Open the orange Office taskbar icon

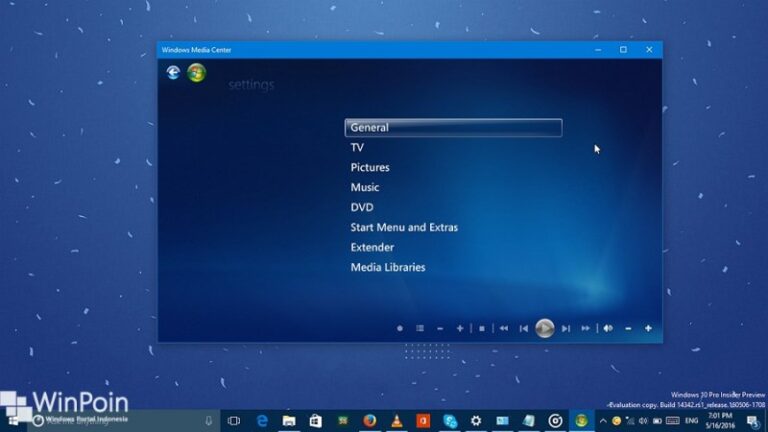click(423, 421)
